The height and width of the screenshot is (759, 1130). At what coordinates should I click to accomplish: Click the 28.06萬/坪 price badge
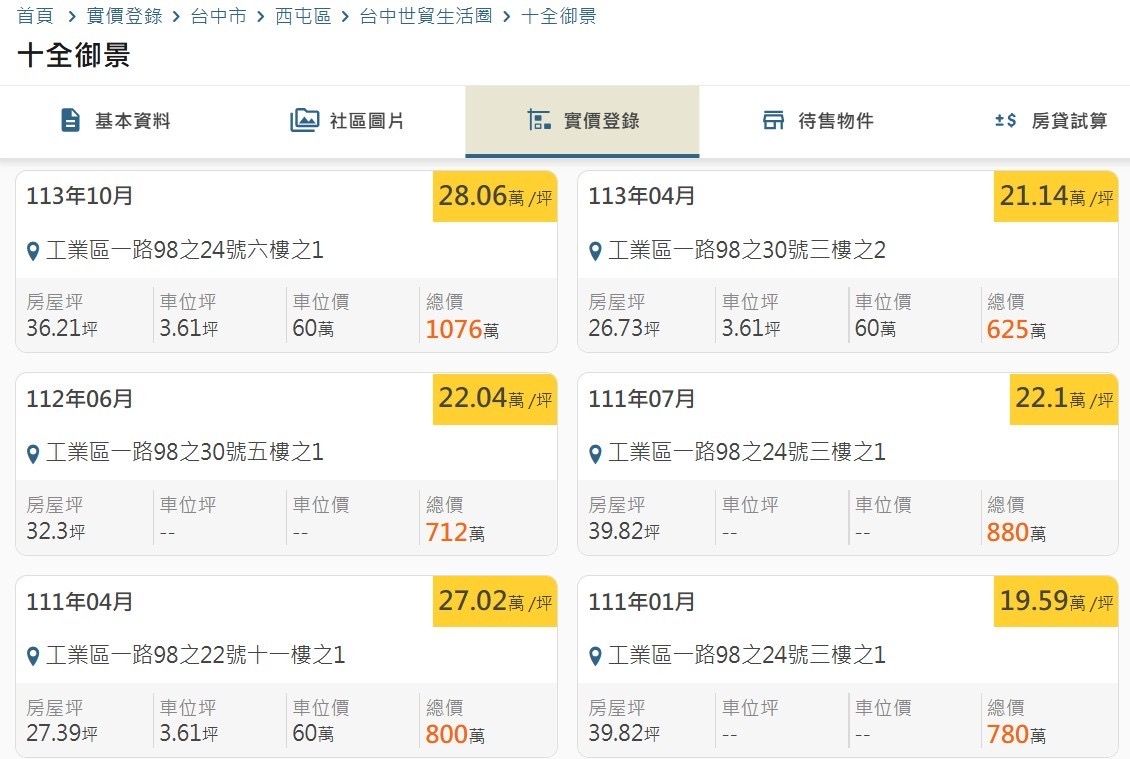click(495, 196)
